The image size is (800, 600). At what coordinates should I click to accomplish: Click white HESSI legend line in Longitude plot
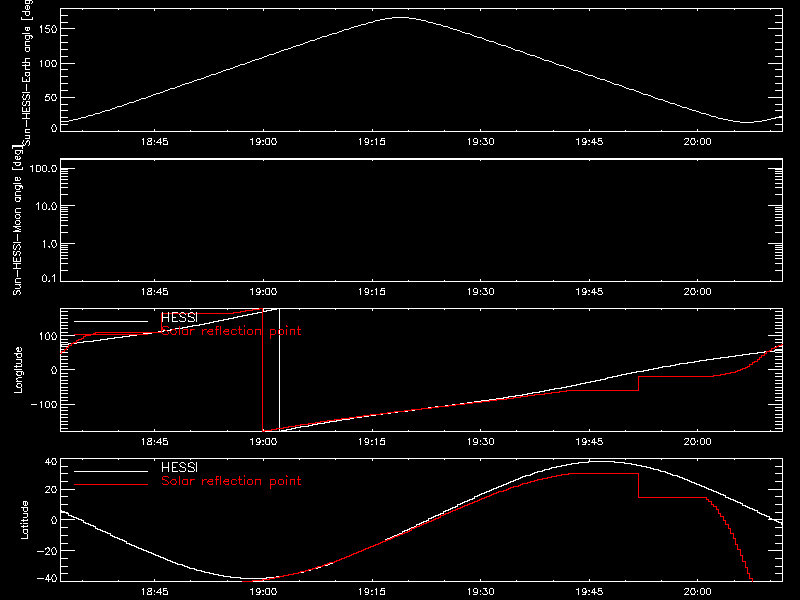coord(111,321)
